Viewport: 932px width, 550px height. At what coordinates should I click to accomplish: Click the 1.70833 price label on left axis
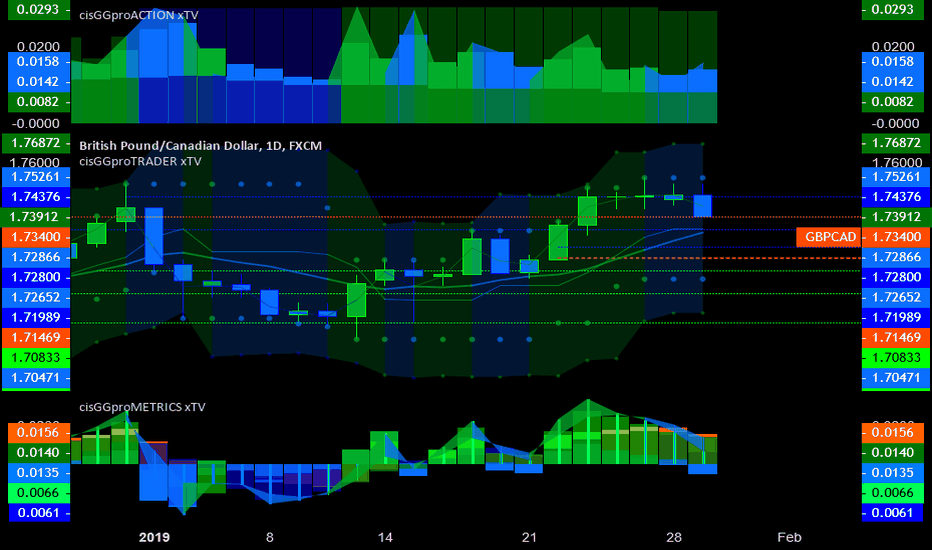[36, 357]
